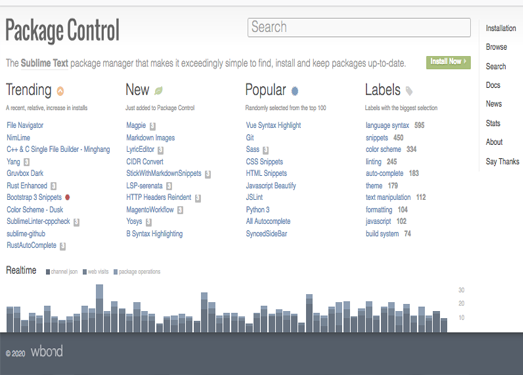Open the JSLint package
The width and height of the screenshot is (523, 375).
click(254, 197)
